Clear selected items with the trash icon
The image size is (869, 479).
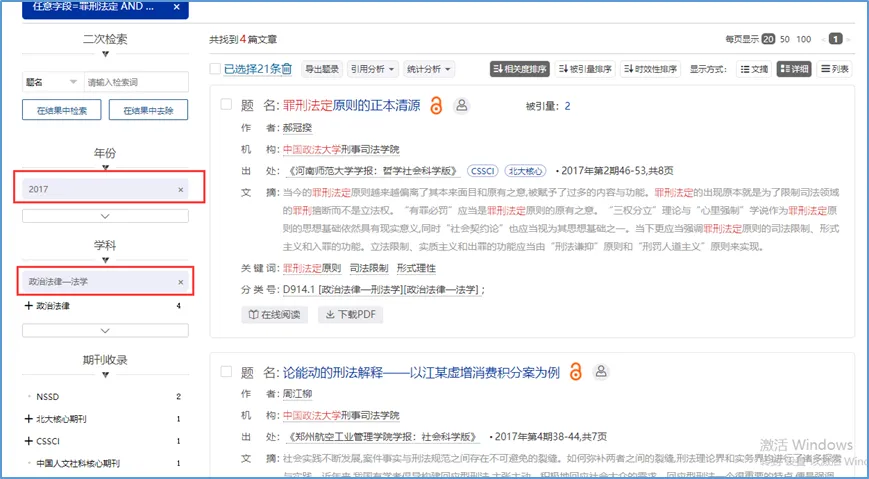pyautogui.click(x=287, y=69)
